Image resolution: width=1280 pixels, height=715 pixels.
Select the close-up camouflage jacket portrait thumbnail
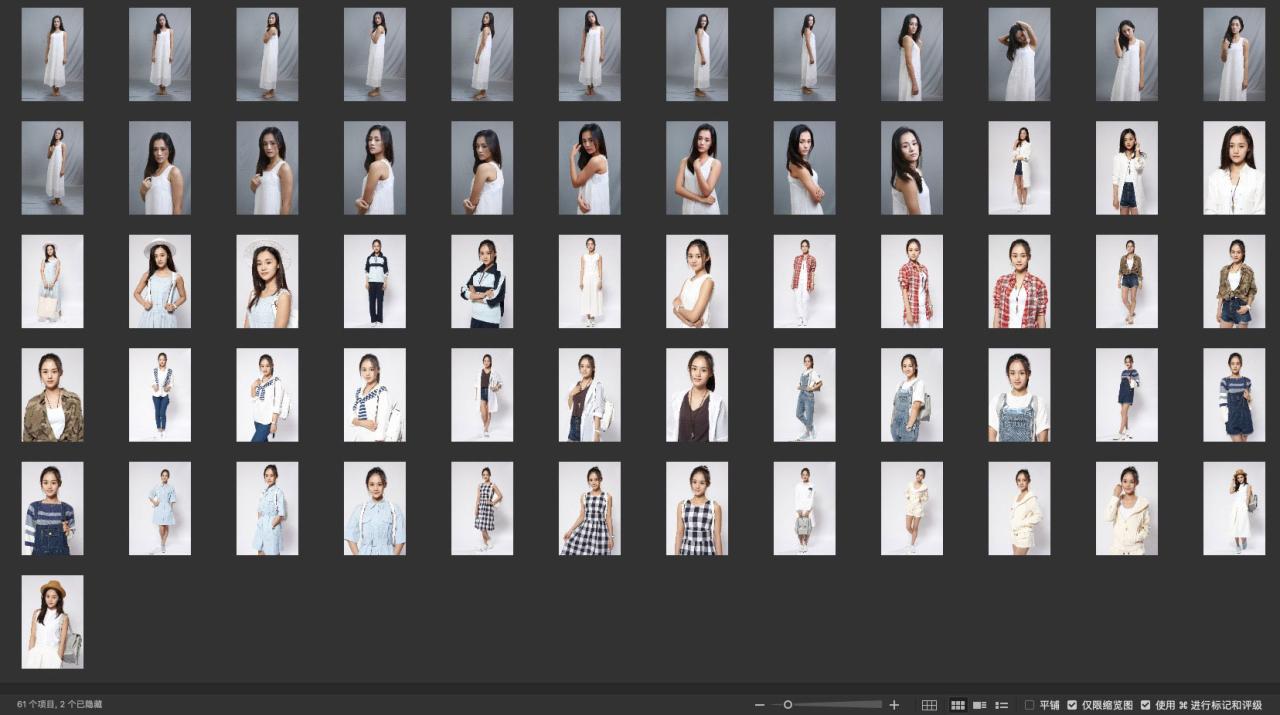pyautogui.click(x=52, y=395)
